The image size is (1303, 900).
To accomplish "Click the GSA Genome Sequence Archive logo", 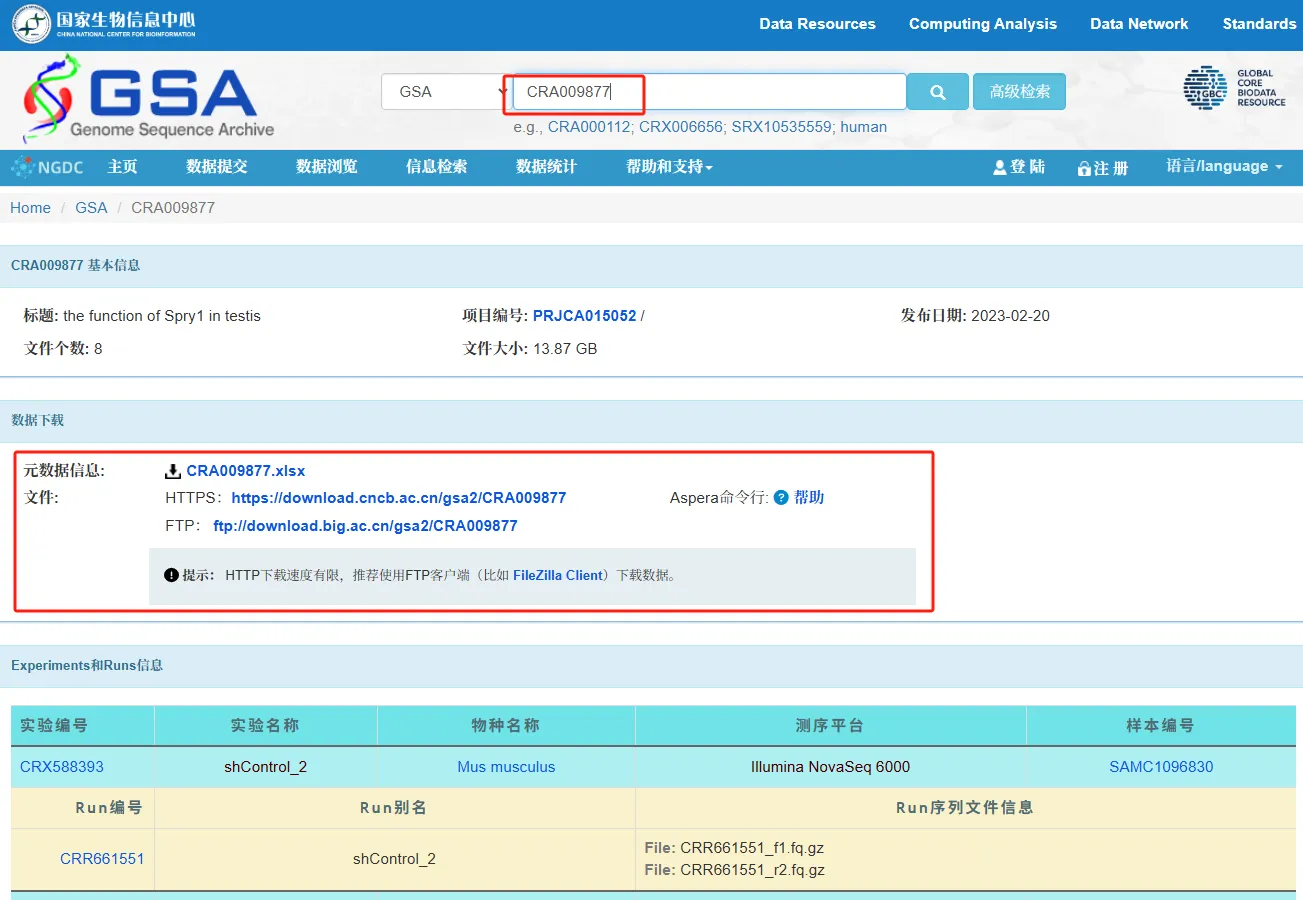I will click(148, 98).
